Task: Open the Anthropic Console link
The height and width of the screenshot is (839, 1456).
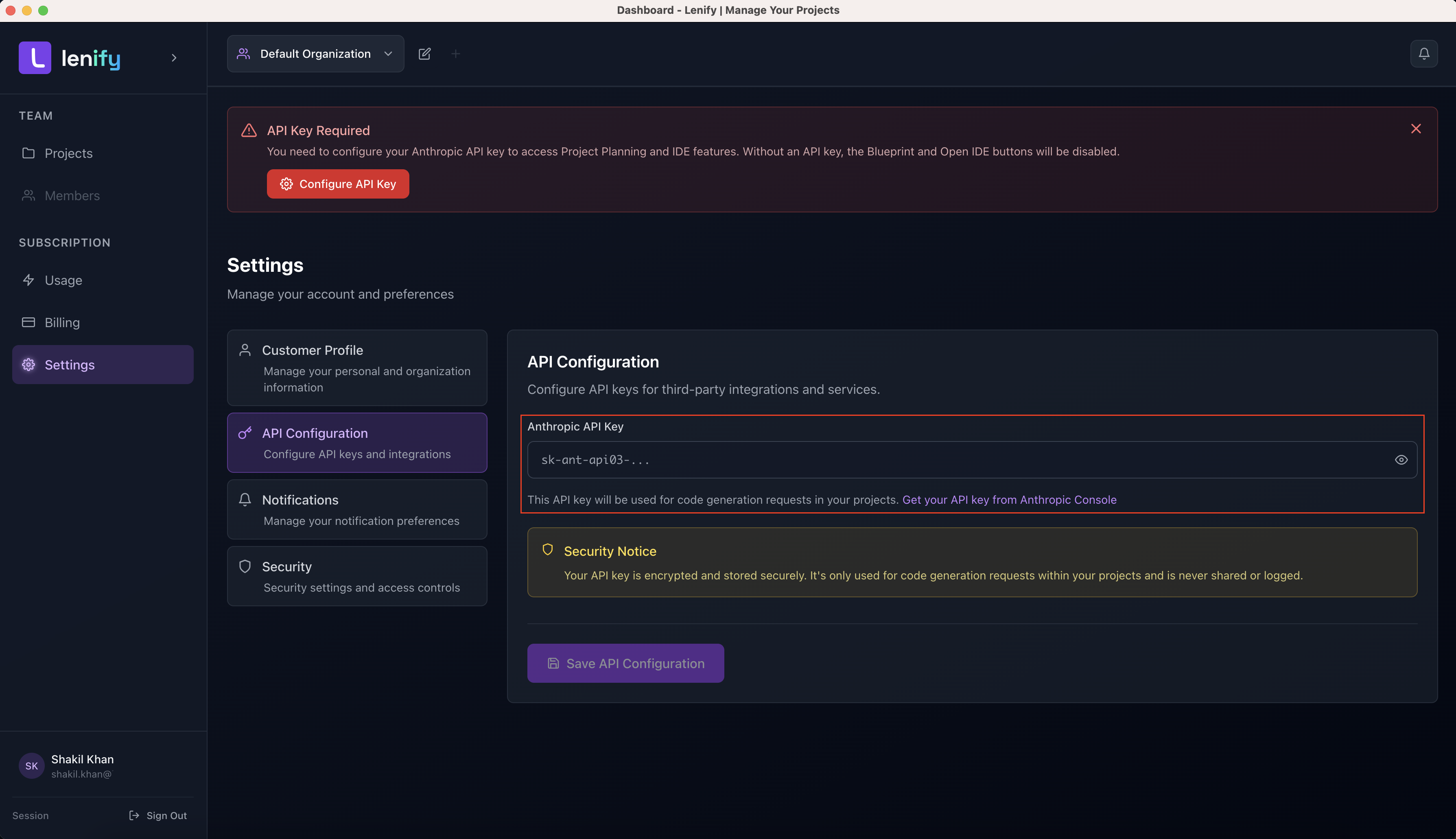Action: point(1009,500)
